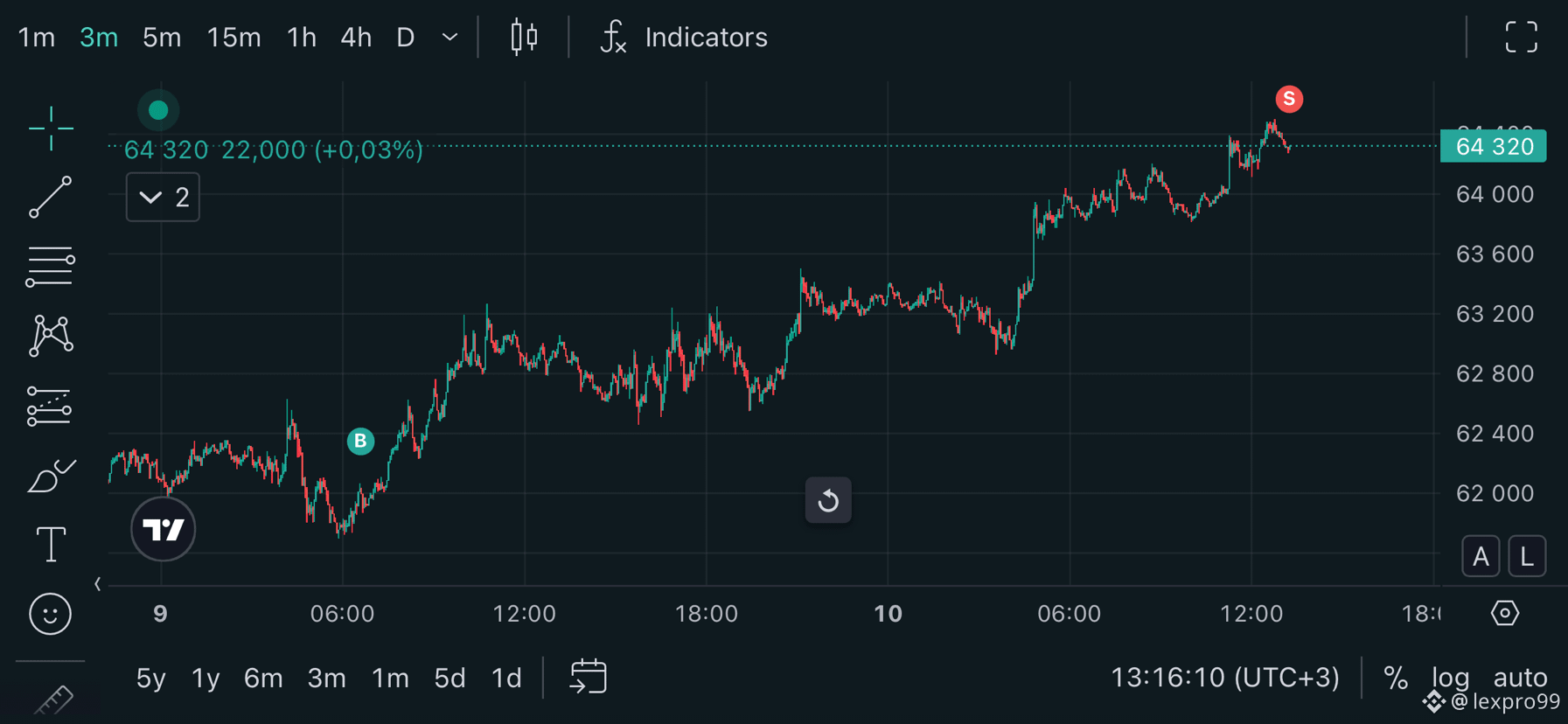Set date range to 5y
This screenshot has width=1568, height=724.
pos(151,678)
